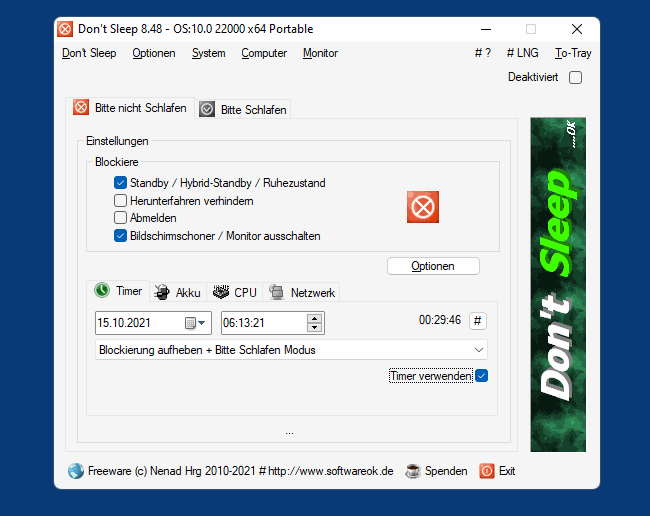Screen dimensions: 650x516
Task: Minimize the Don't Sleep window
Action: click(486, 29)
